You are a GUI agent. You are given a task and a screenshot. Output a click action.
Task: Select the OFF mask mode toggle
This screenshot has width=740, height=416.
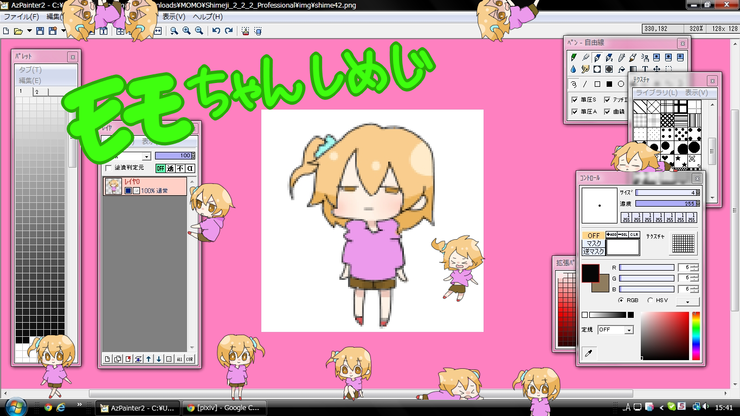(x=593, y=235)
